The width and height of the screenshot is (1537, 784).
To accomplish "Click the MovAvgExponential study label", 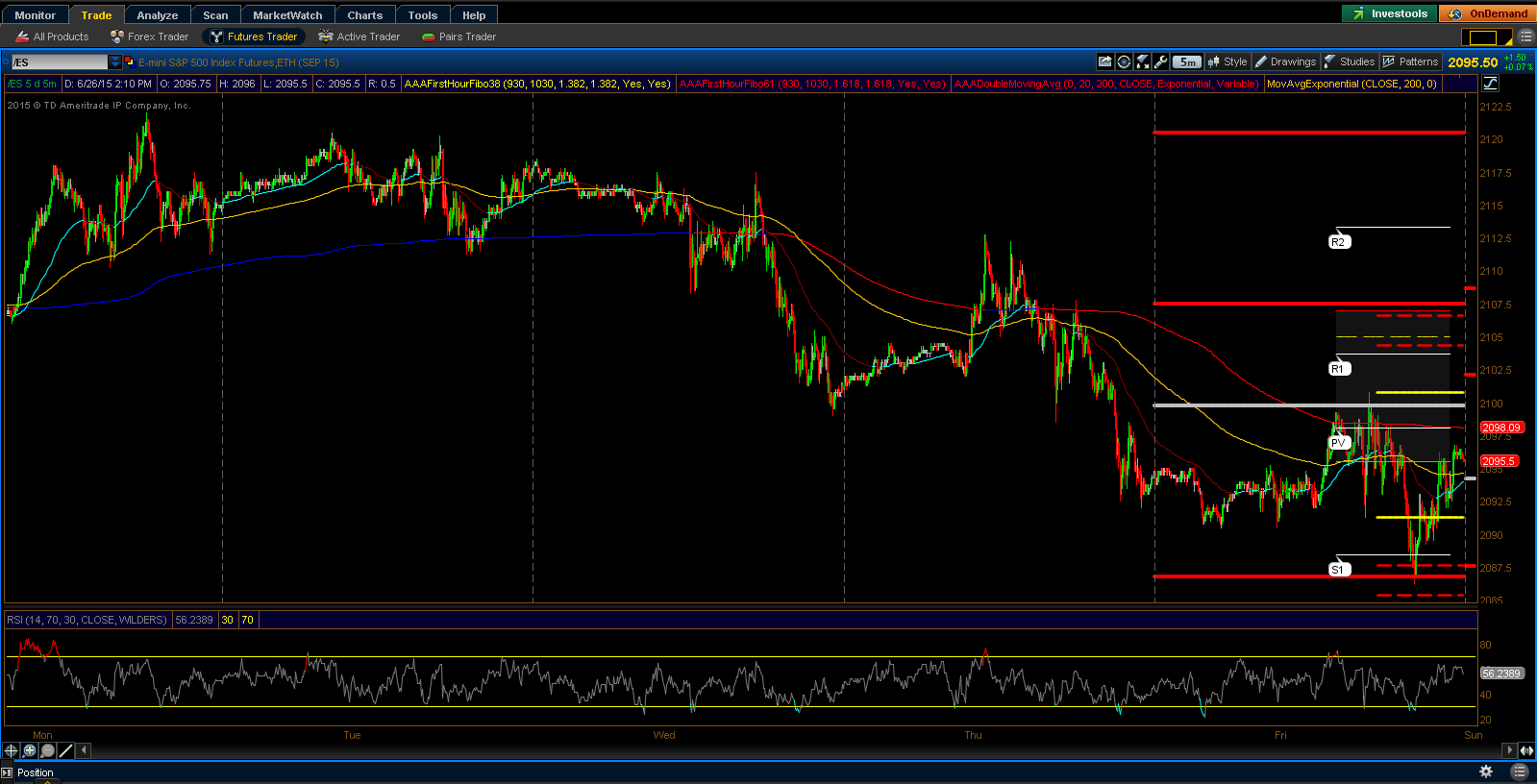I will (1351, 84).
